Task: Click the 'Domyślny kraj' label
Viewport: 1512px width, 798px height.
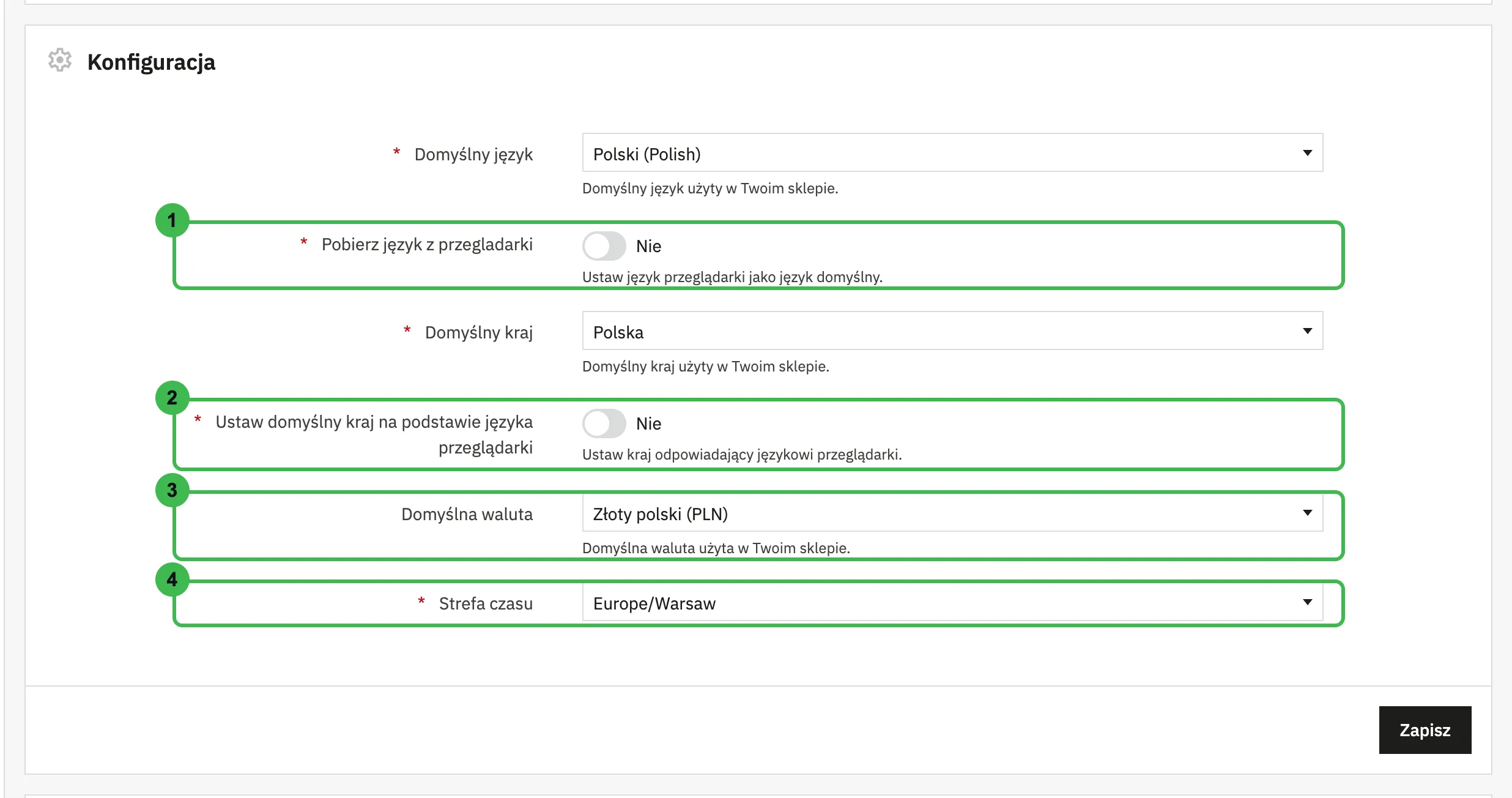Action: (479, 332)
